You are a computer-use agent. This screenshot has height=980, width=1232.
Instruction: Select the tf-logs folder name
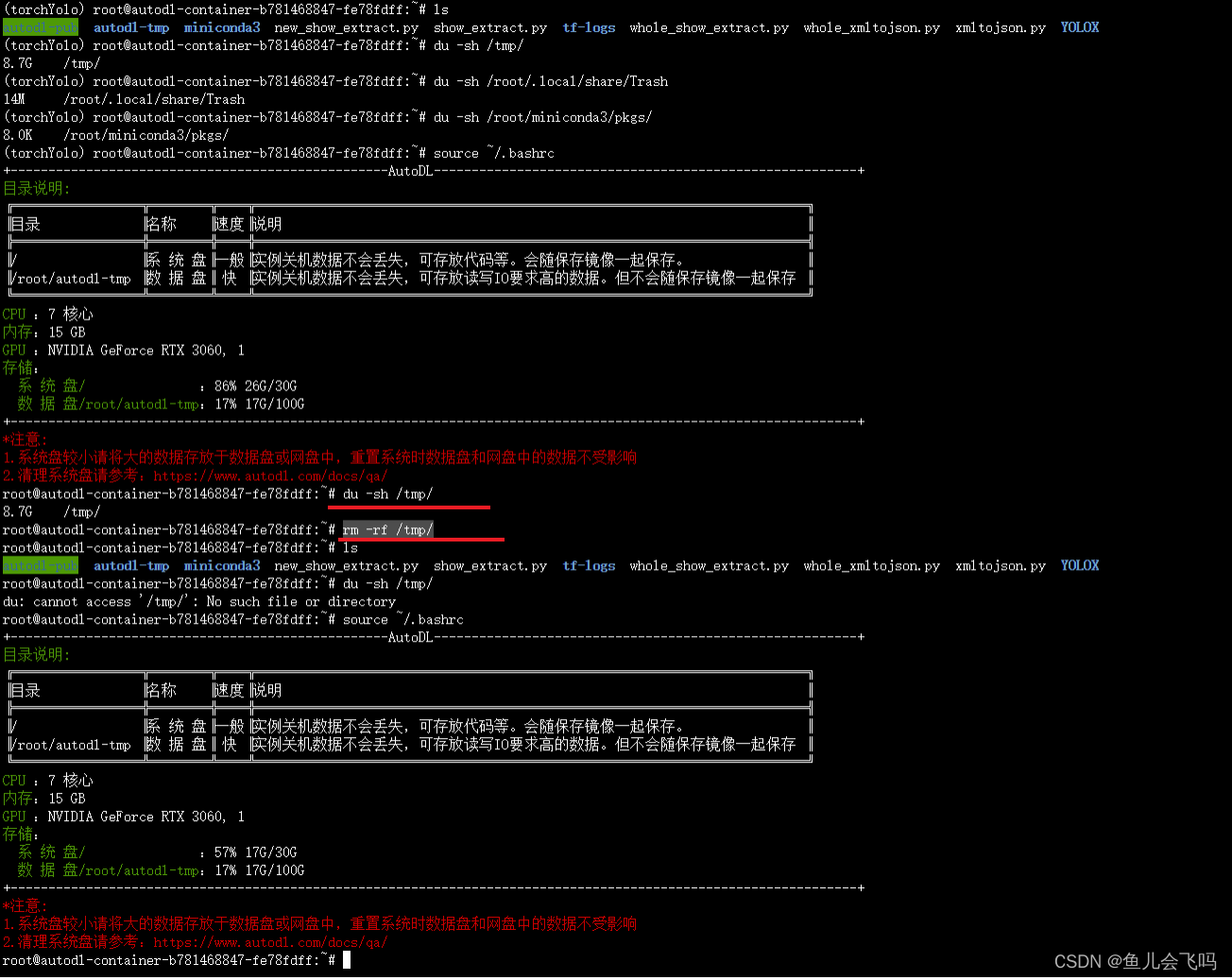pos(589,27)
